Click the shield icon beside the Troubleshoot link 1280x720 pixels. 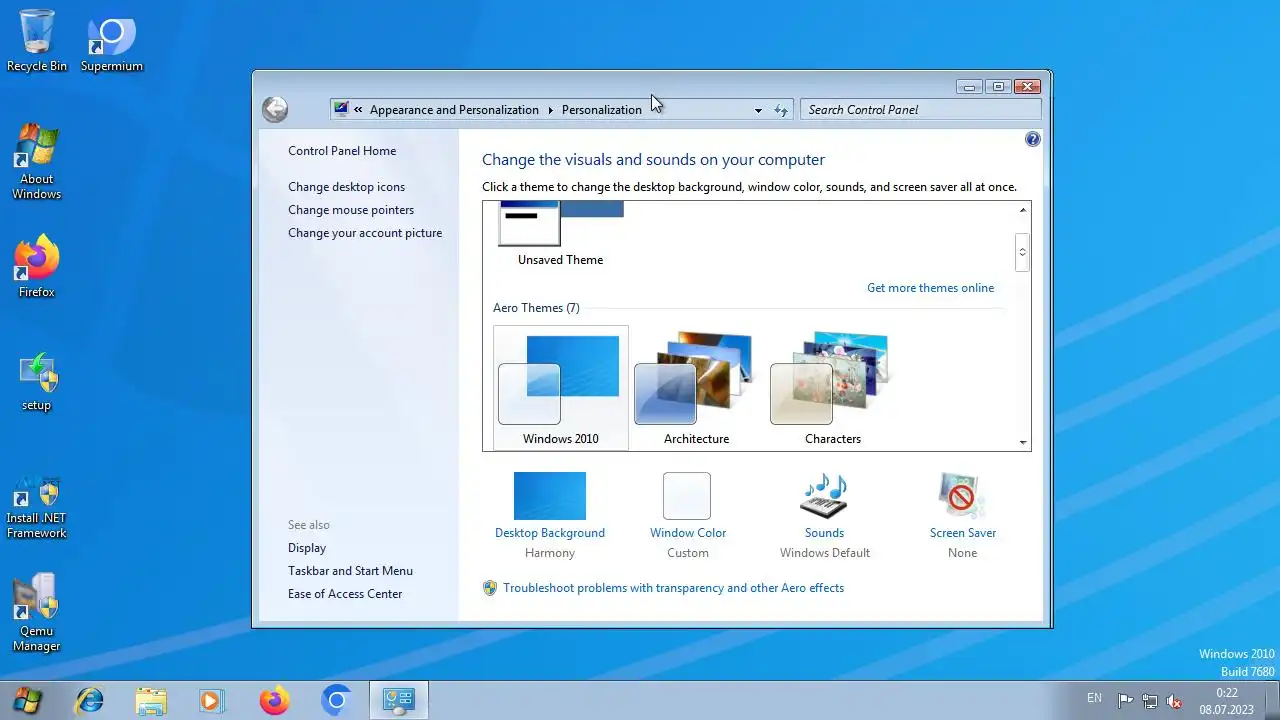click(490, 588)
